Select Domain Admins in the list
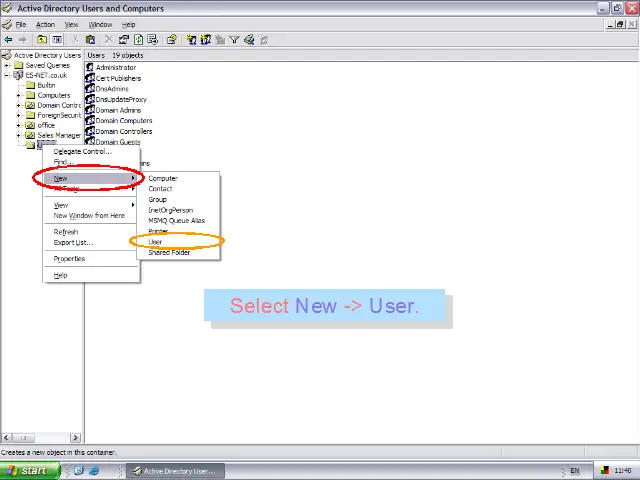 coord(118,110)
